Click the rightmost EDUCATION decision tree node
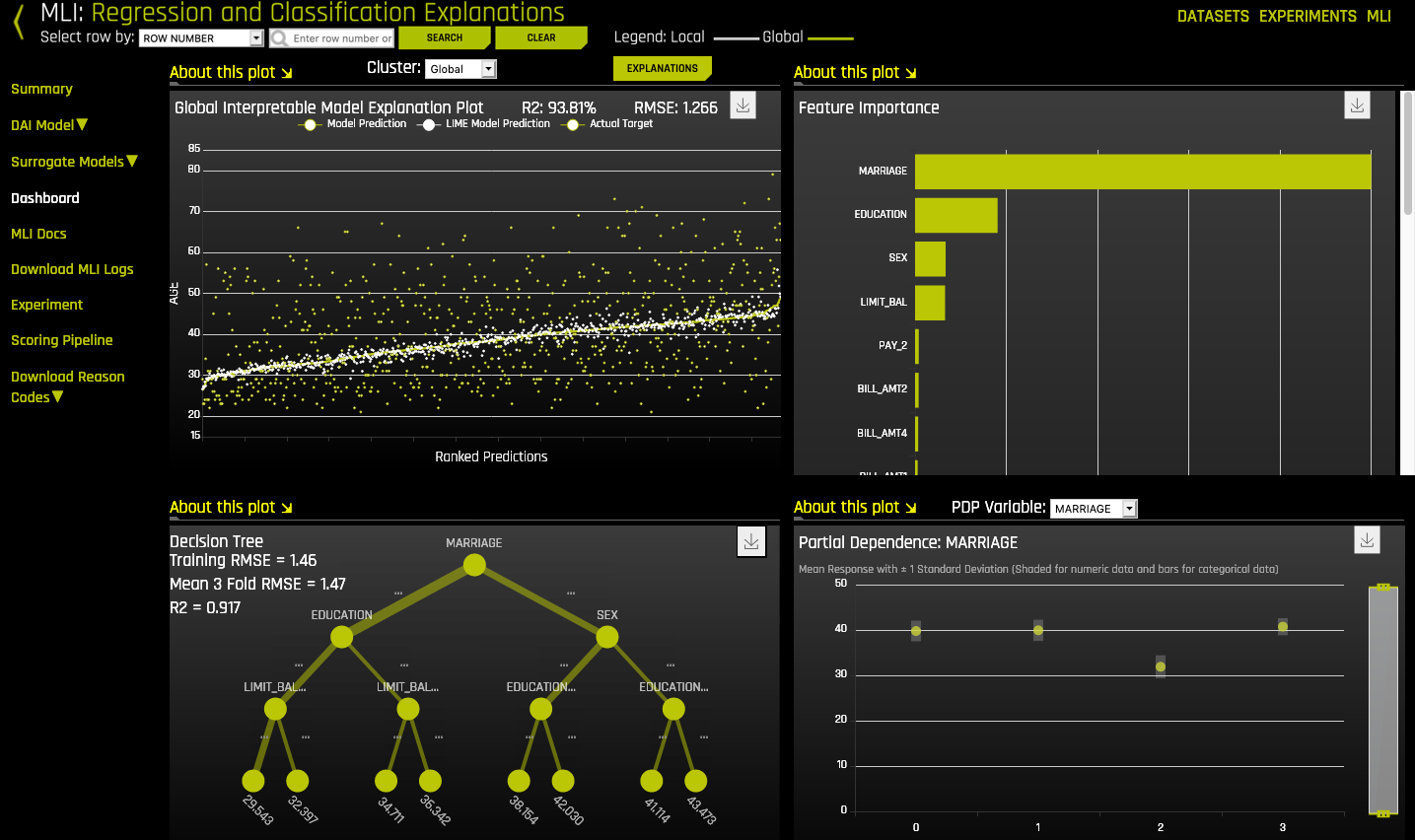Viewport: 1415px width, 840px height. click(x=673, y=709)
